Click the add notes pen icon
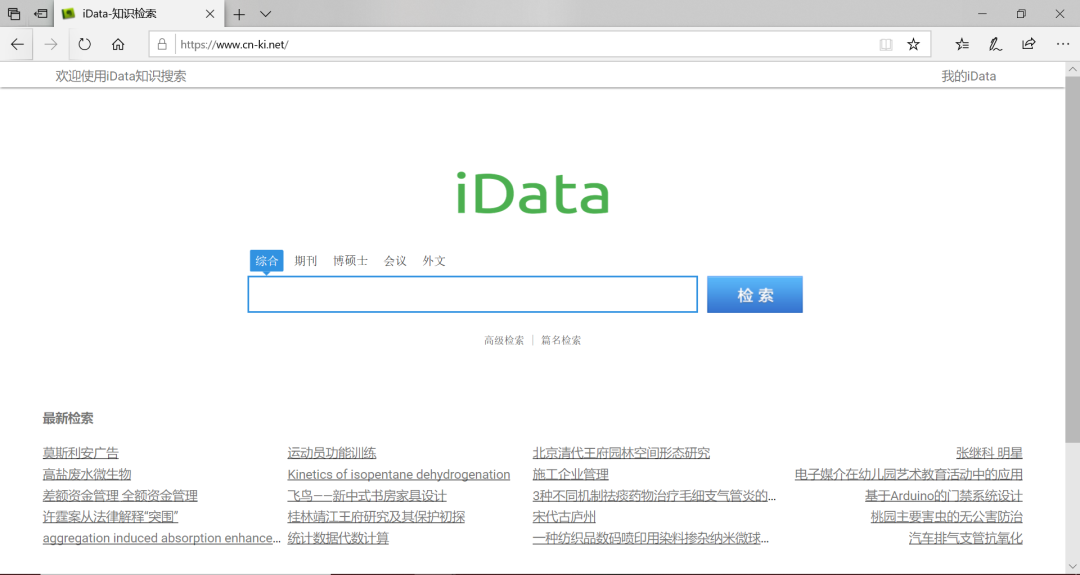The image size is (1080, 575). pos(995,45)
